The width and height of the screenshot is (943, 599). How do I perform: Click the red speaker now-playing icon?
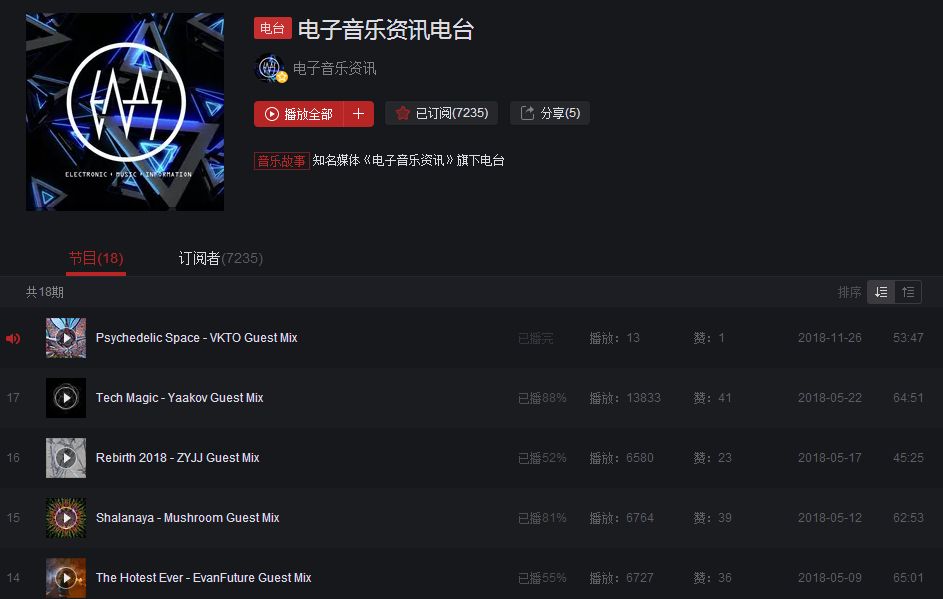coord(13,339)
